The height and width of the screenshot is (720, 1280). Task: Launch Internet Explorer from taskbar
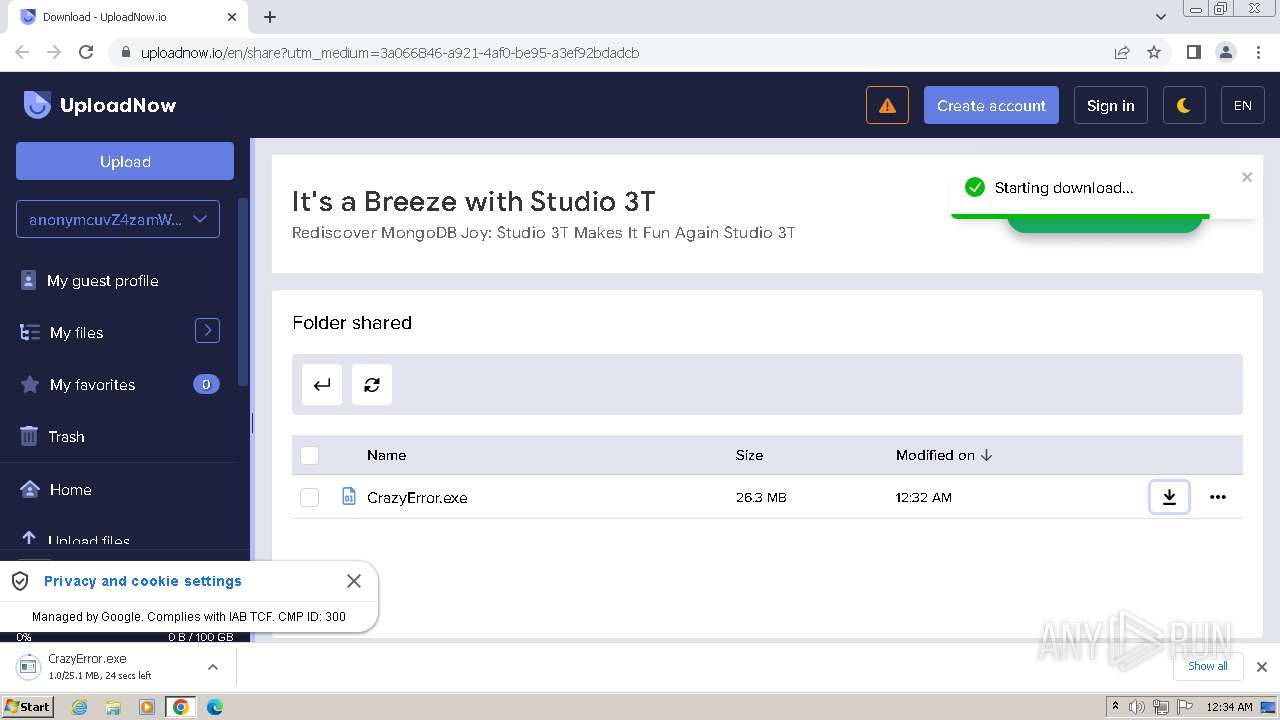[x=79, y=706]
